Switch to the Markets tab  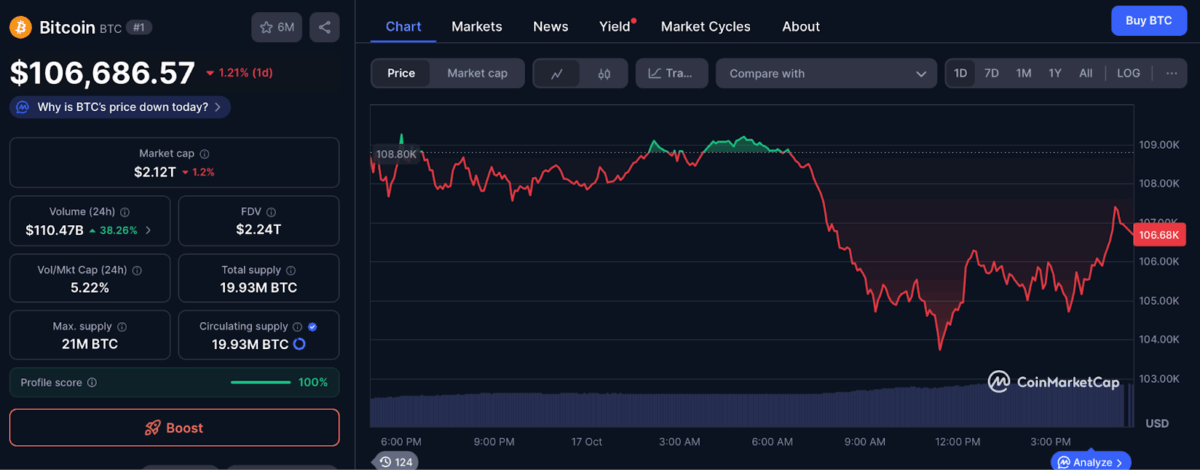[x=477, y=27]
